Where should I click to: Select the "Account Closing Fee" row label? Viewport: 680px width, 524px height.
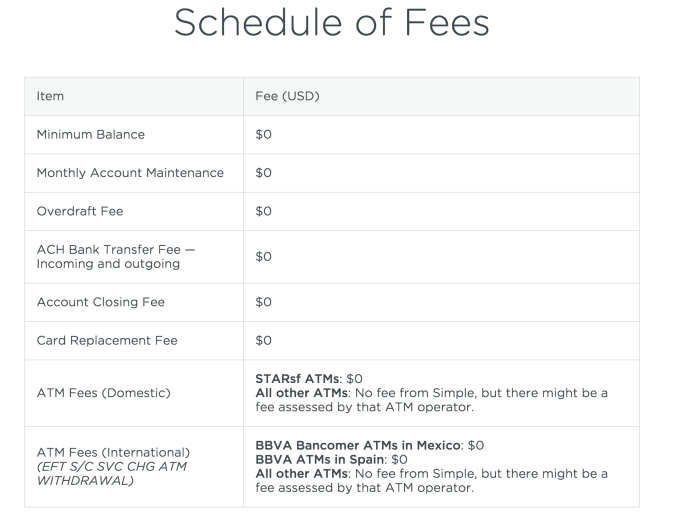pos(100,302)
